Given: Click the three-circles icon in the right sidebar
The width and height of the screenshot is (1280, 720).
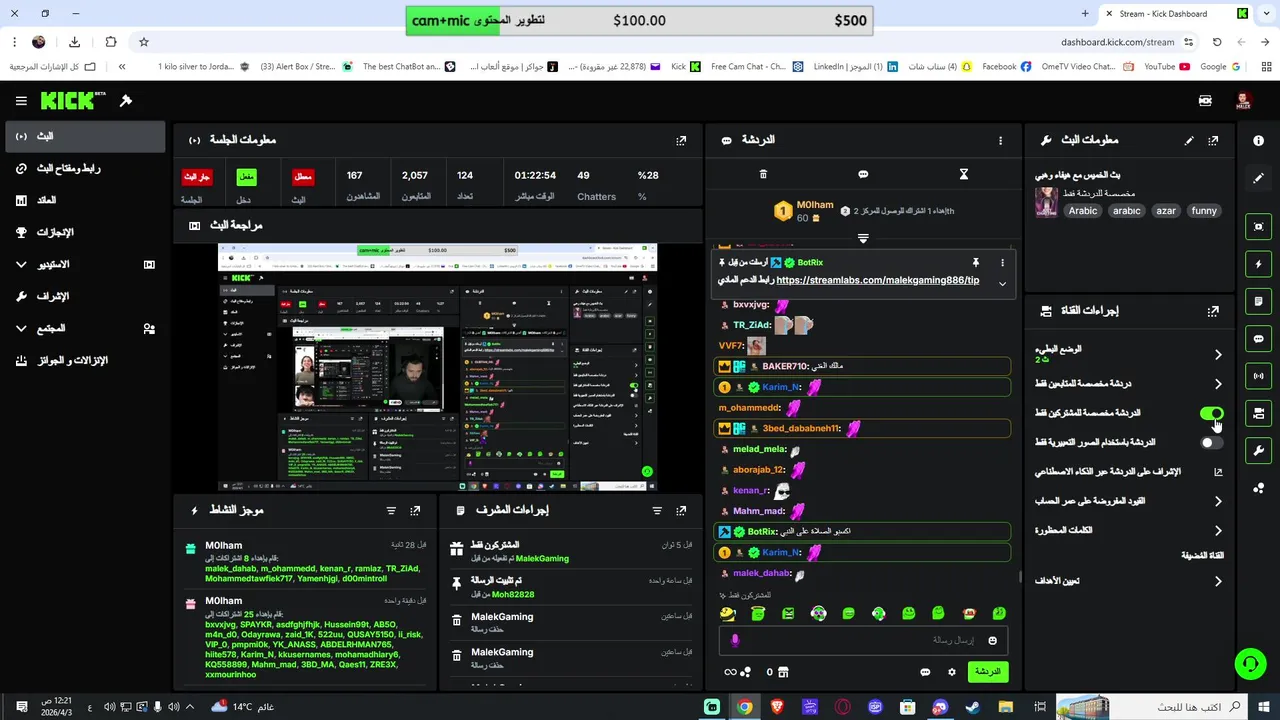Looking at the screenshot, I should click(x=1258, y=488).
